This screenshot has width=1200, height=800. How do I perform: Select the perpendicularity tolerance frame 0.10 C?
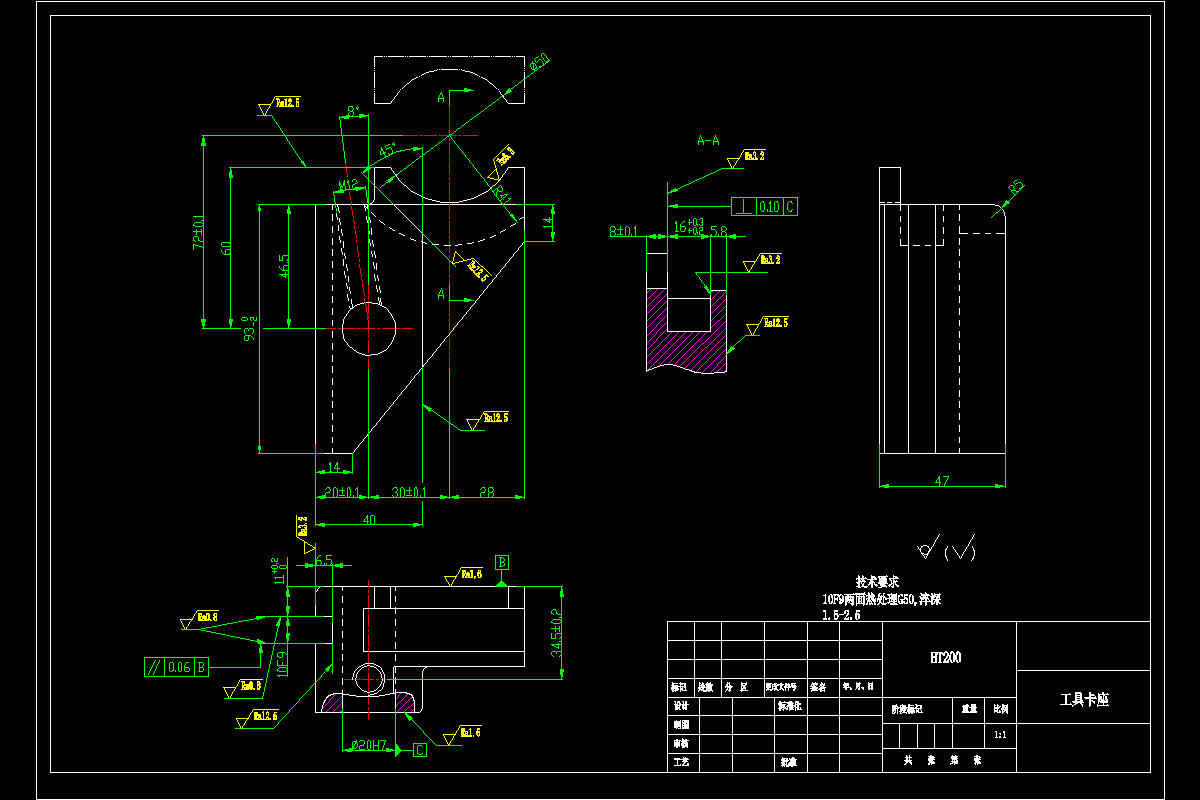763,205
